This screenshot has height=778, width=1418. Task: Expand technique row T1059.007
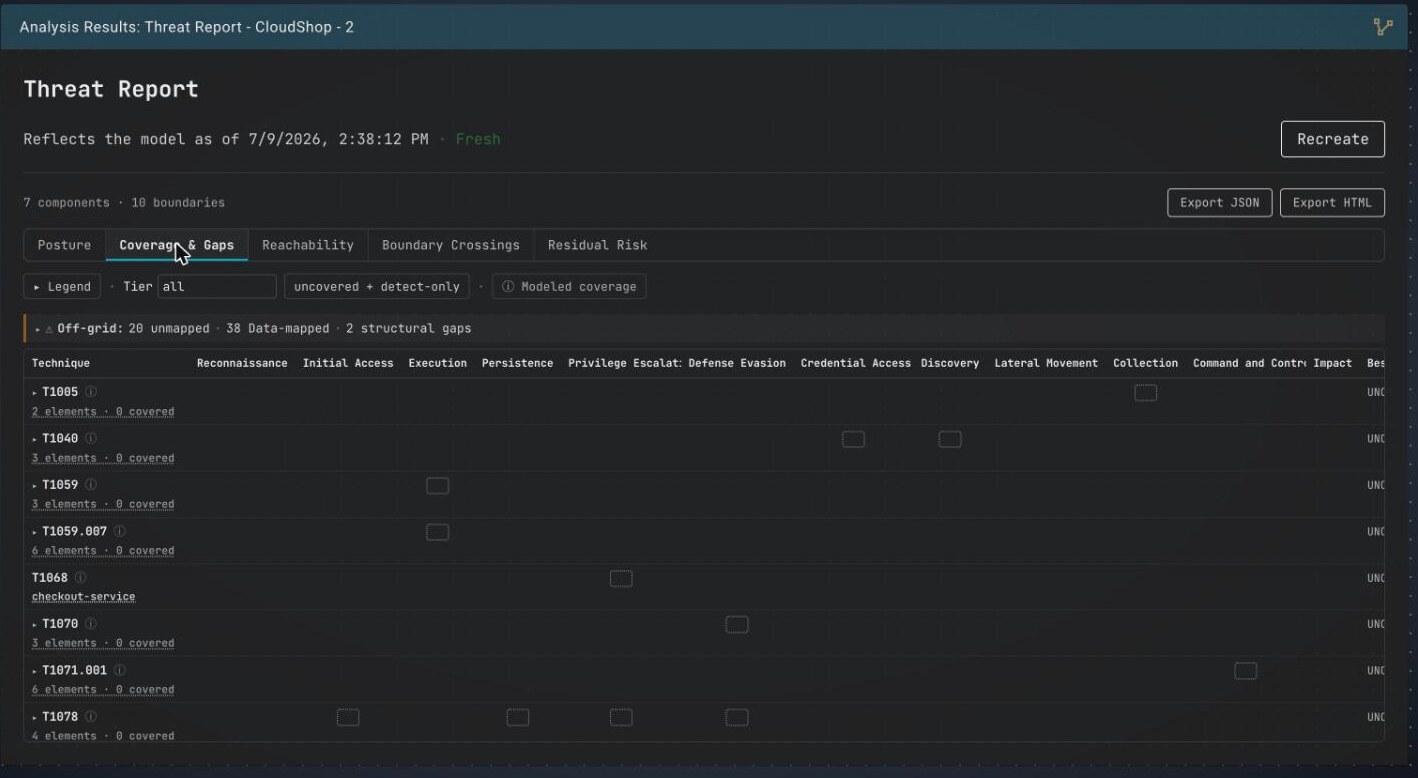pyautogui.click(x=35, y=532)
